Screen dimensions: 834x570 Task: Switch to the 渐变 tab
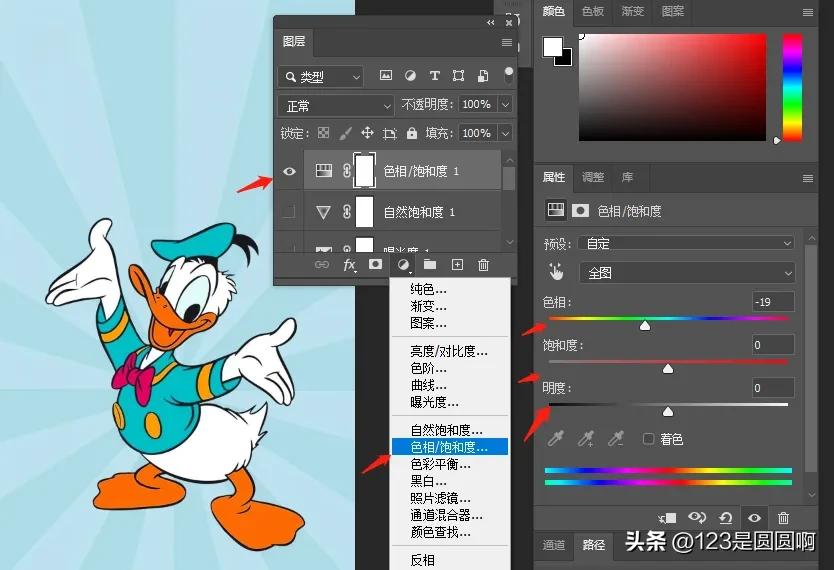[632, 11]
